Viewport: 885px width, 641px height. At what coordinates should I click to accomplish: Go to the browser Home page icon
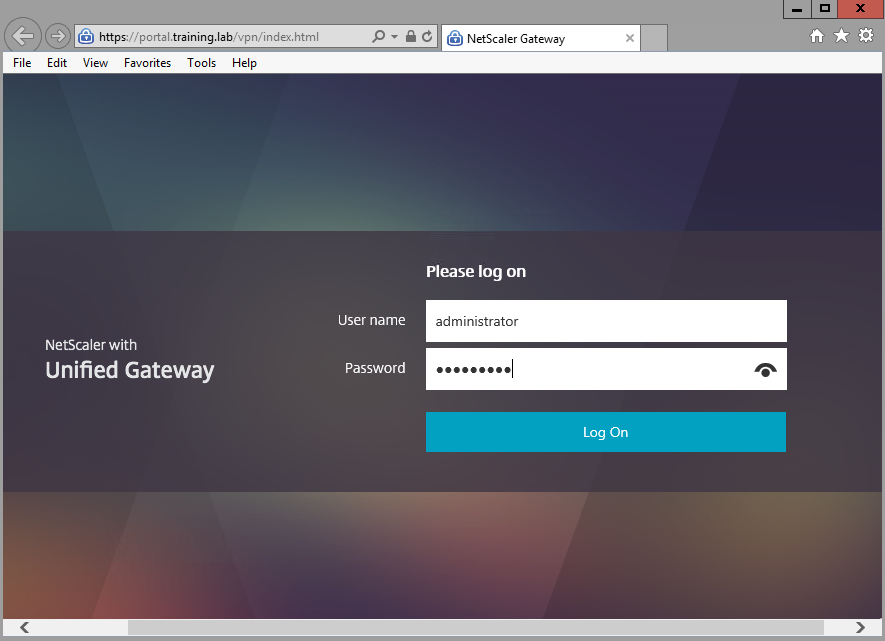(x=816, y=36)
